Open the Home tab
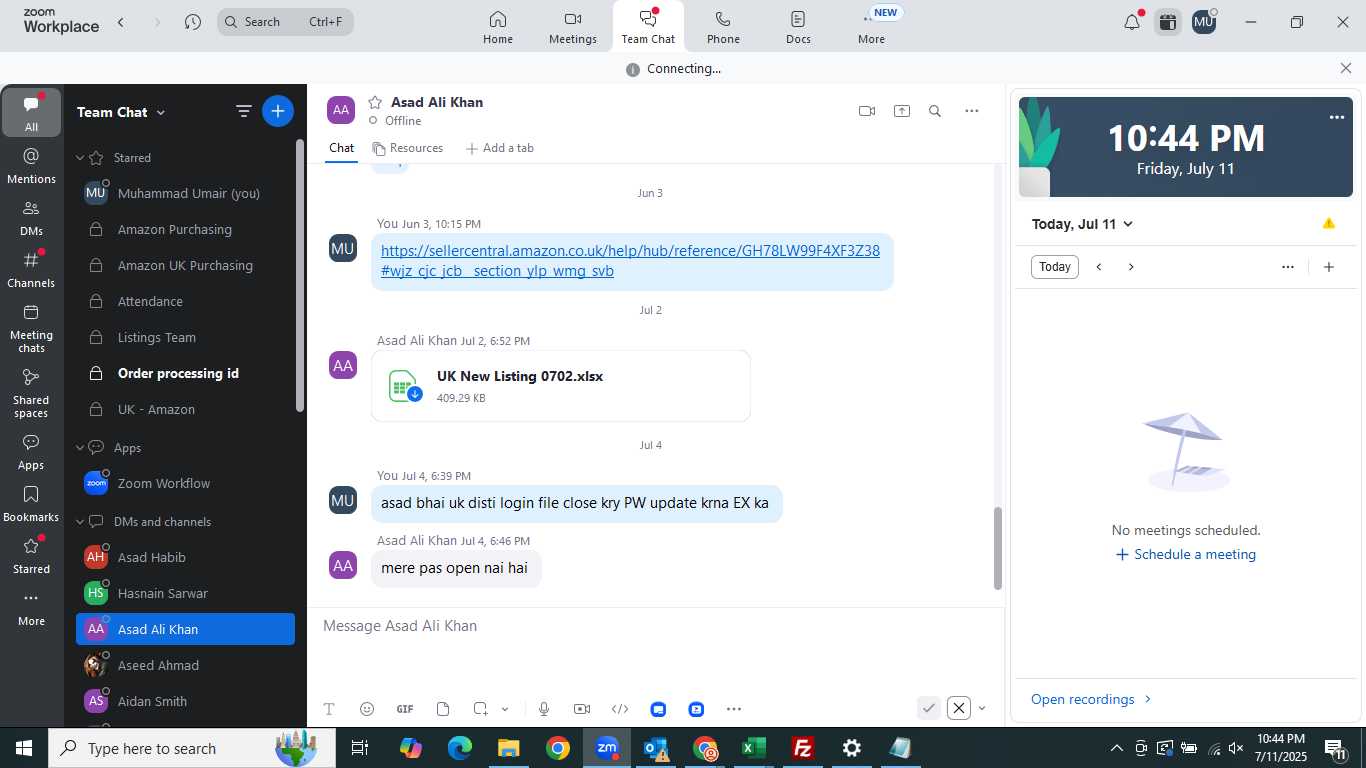Image resolution: width=1366 pixels, height=768 pixels. (x=498, y=27)
